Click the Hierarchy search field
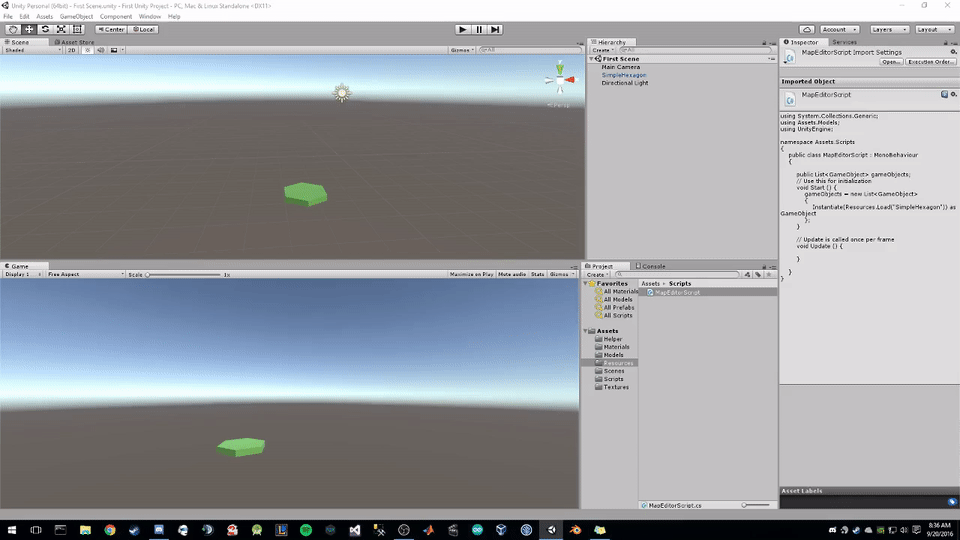Screen dimensions: 960x540 click(x=695, y=50)
